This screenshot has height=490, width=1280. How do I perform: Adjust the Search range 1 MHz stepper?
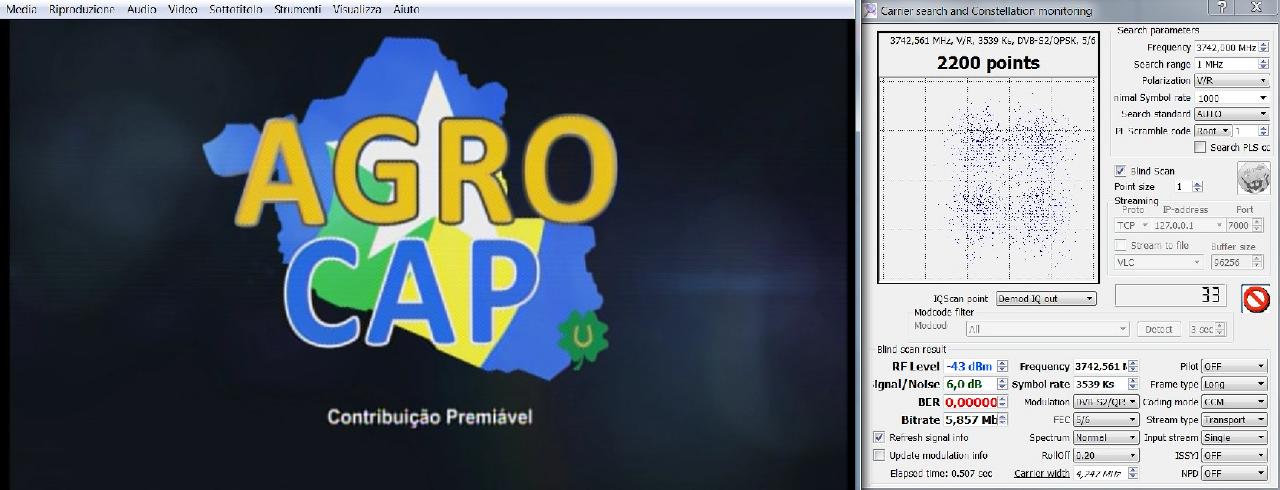1264,64
